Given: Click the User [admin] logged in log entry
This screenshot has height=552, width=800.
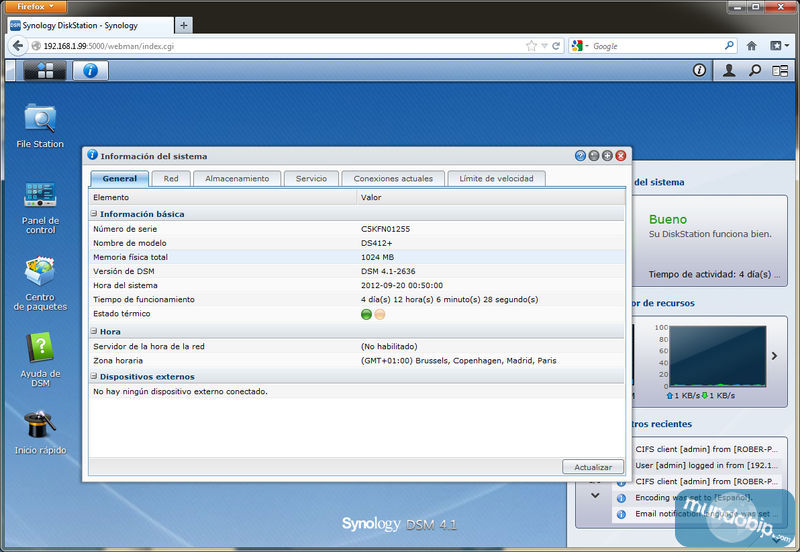Looking at the screenshot, I should point(706,465).
